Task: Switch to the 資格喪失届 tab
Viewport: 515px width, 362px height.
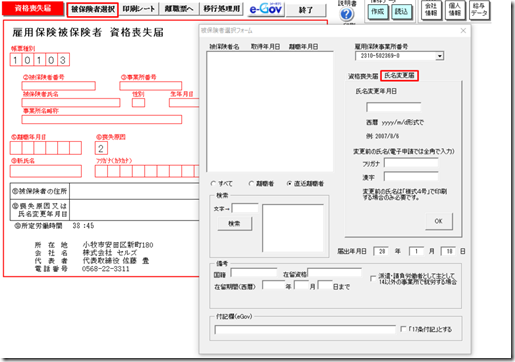Action: point(363,76)
